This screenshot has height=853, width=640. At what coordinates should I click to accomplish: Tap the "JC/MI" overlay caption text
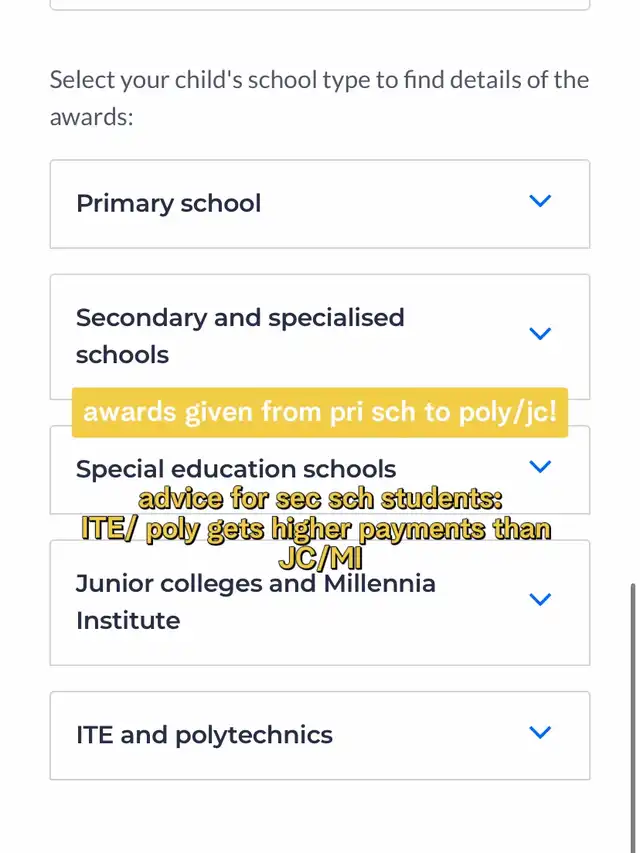(x=319, y=558)
